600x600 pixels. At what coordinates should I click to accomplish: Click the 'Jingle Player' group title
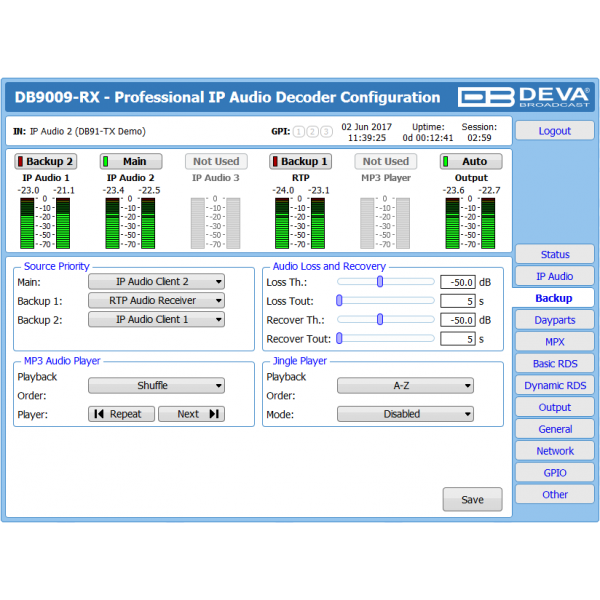(300, 361)
